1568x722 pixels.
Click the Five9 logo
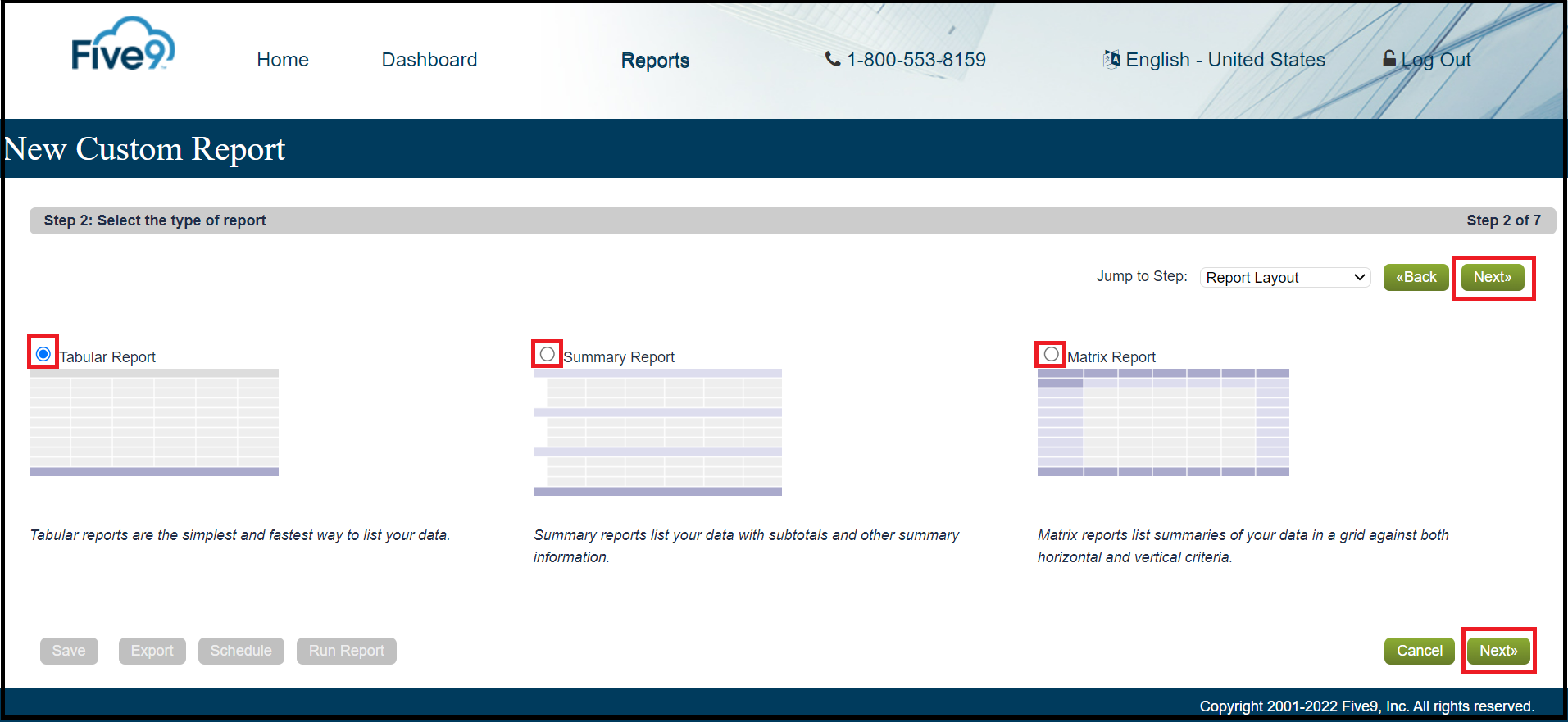tap(123, 45)
